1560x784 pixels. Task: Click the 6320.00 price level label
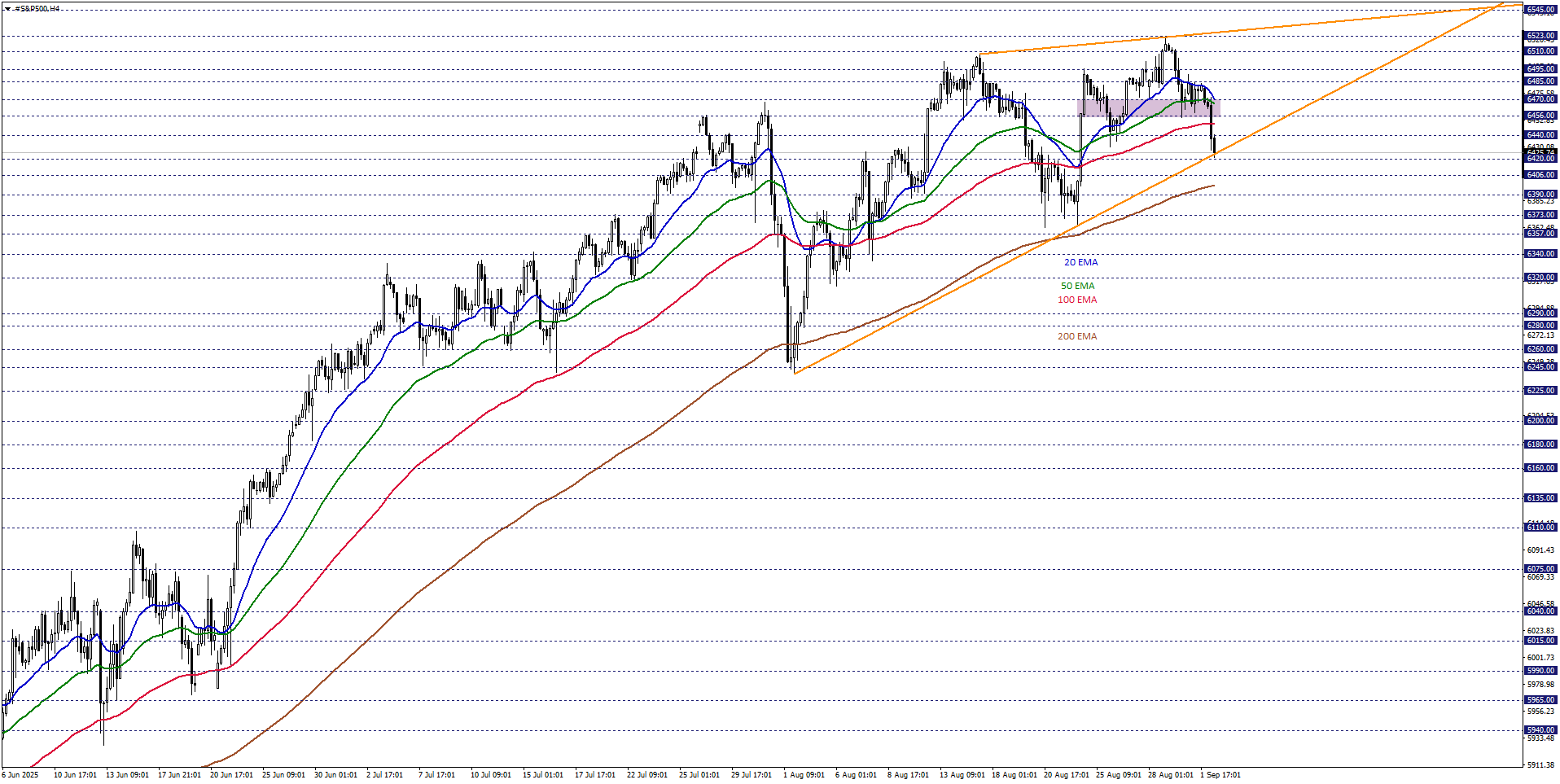pyautogui.click(x=1540, y=278)
